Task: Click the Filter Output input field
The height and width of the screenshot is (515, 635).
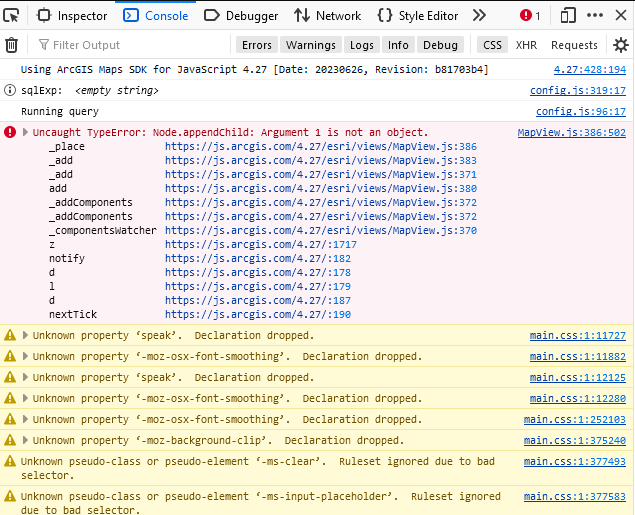Action: point(130,45)
